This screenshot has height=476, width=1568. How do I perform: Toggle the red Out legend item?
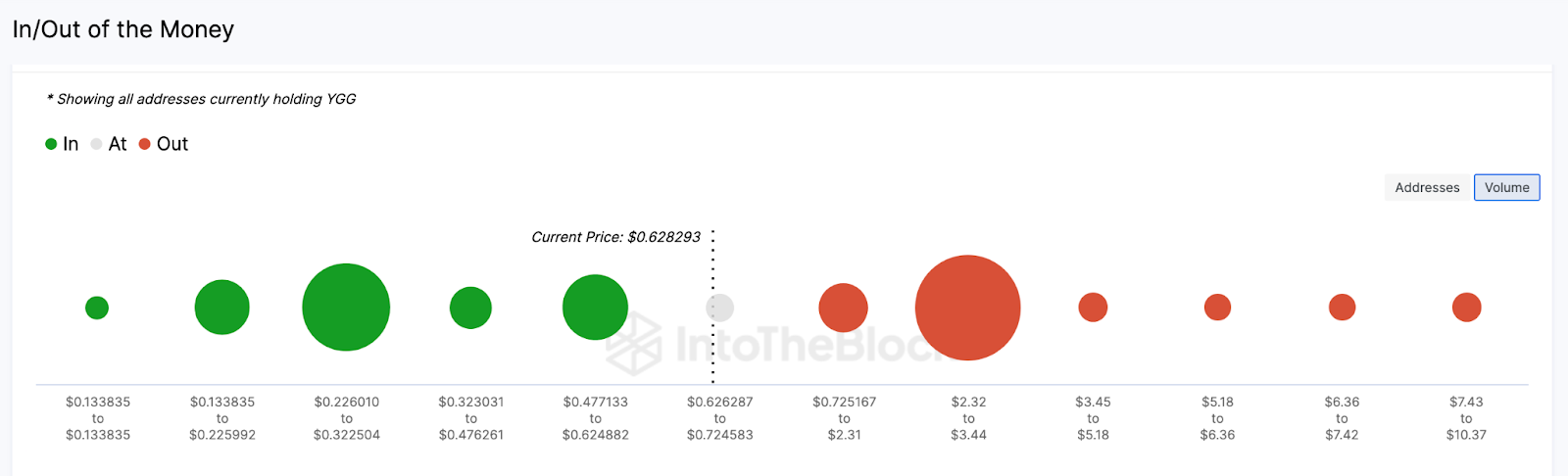pyautogui.click(x=164, y=144)
